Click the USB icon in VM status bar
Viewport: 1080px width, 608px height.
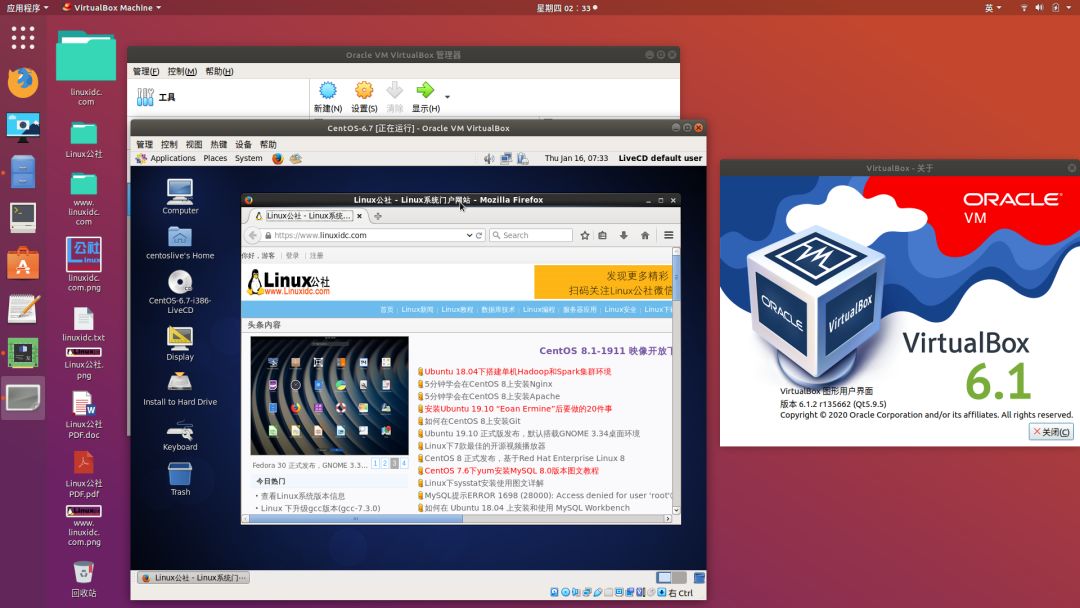(597, 591)
